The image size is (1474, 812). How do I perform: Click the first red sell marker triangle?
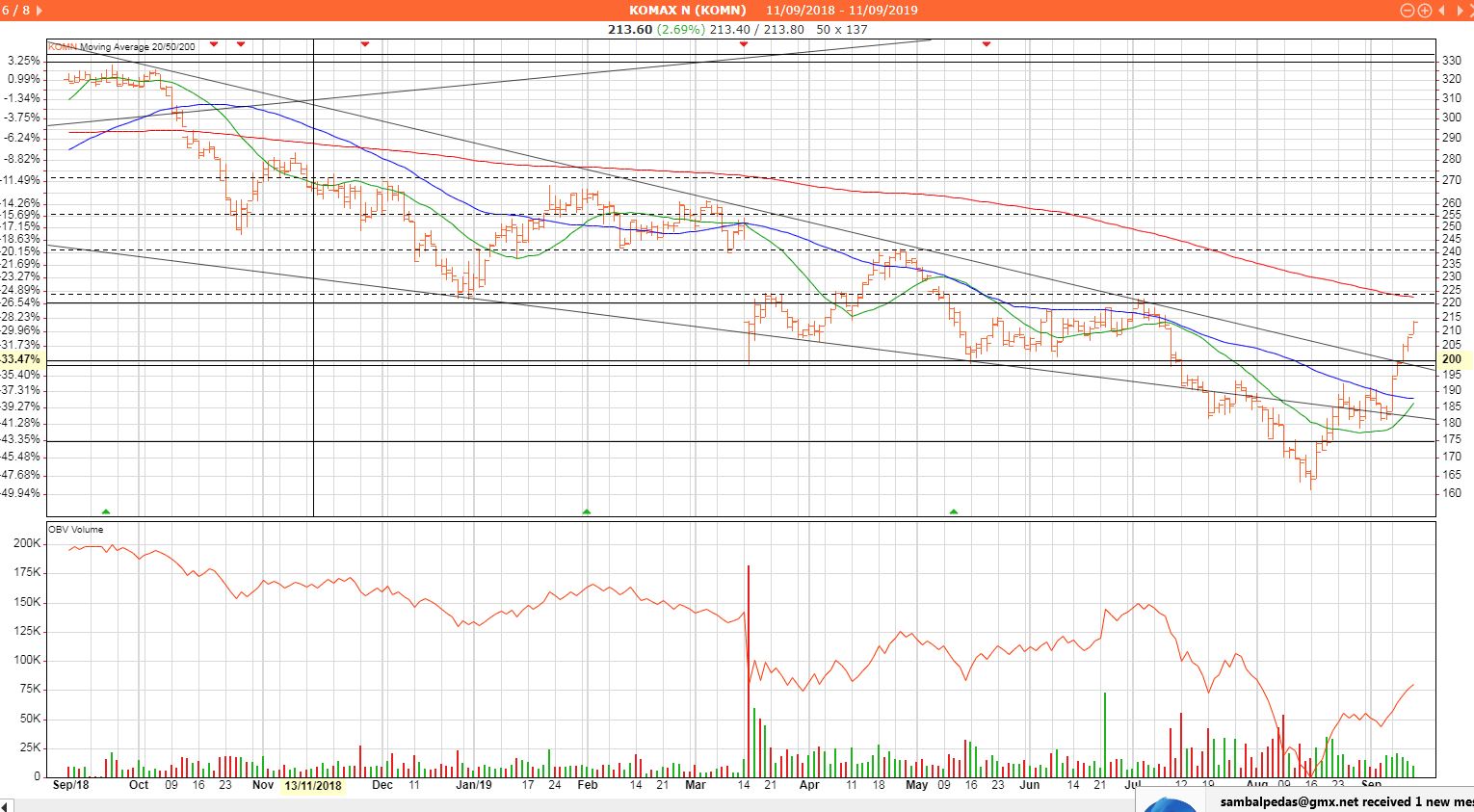click(214, 44)
